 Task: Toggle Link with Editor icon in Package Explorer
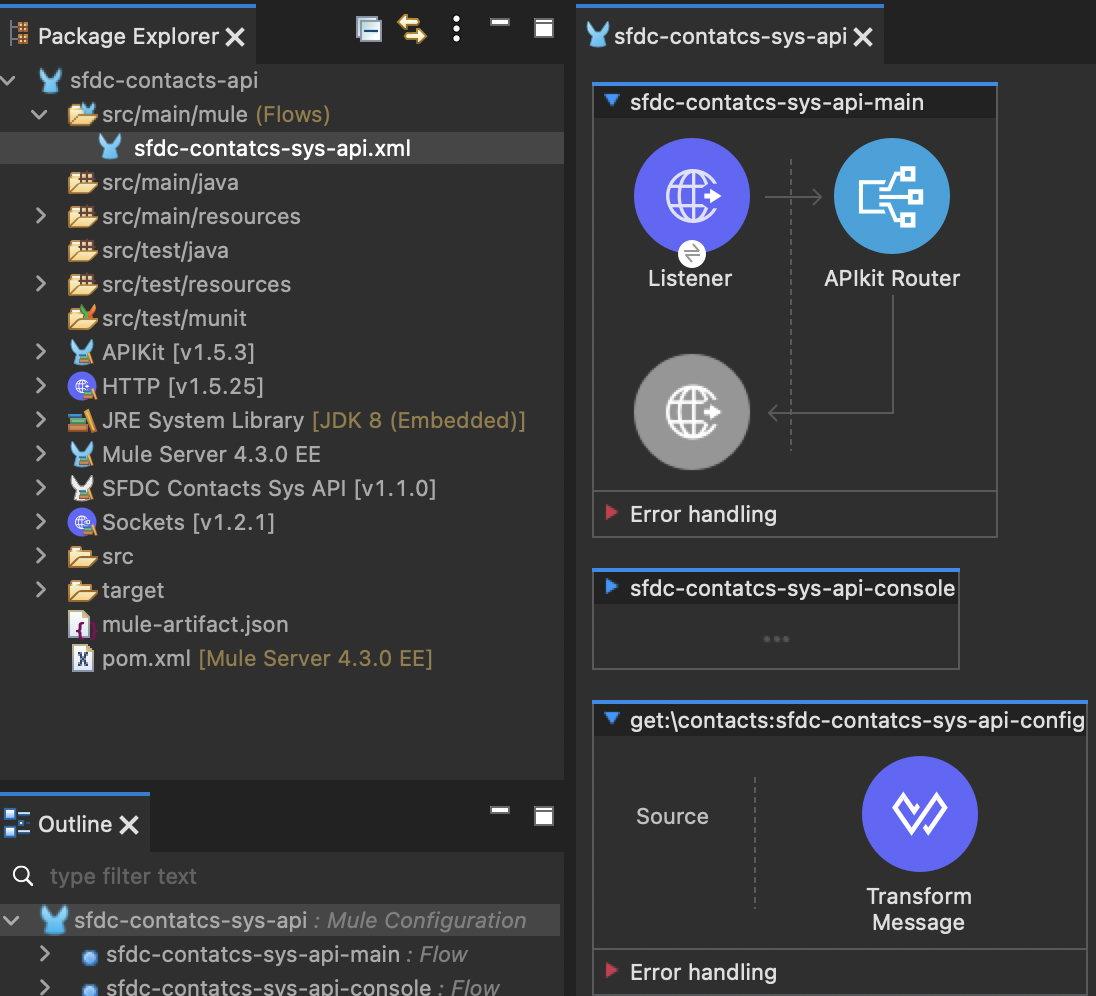click(x=412, y=29)
